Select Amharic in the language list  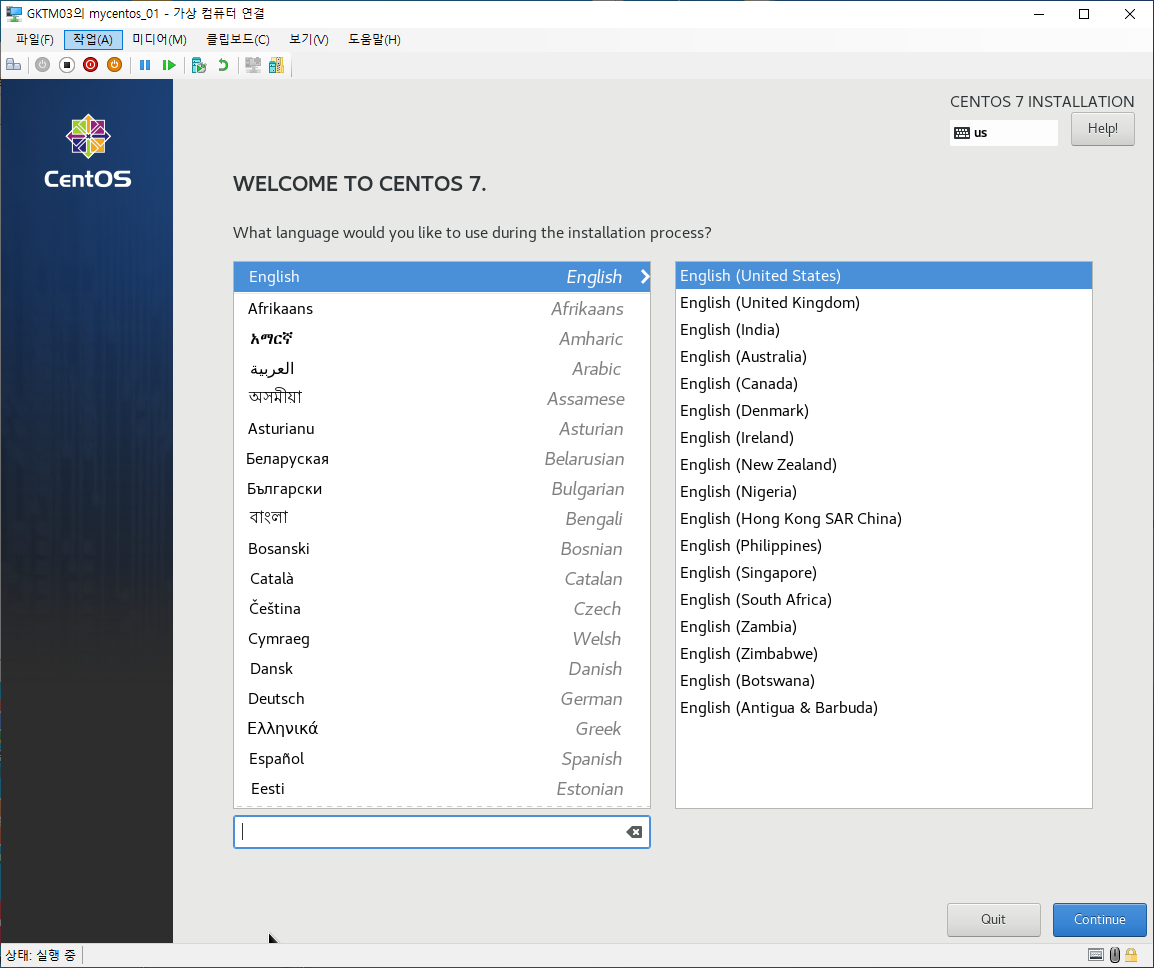coord(442,339)
